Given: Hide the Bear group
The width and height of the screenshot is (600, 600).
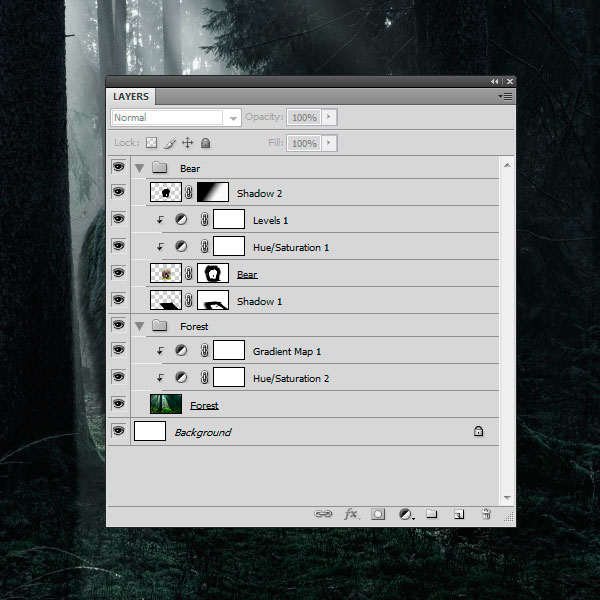Looking at the screenshot, I should (119, 167).
